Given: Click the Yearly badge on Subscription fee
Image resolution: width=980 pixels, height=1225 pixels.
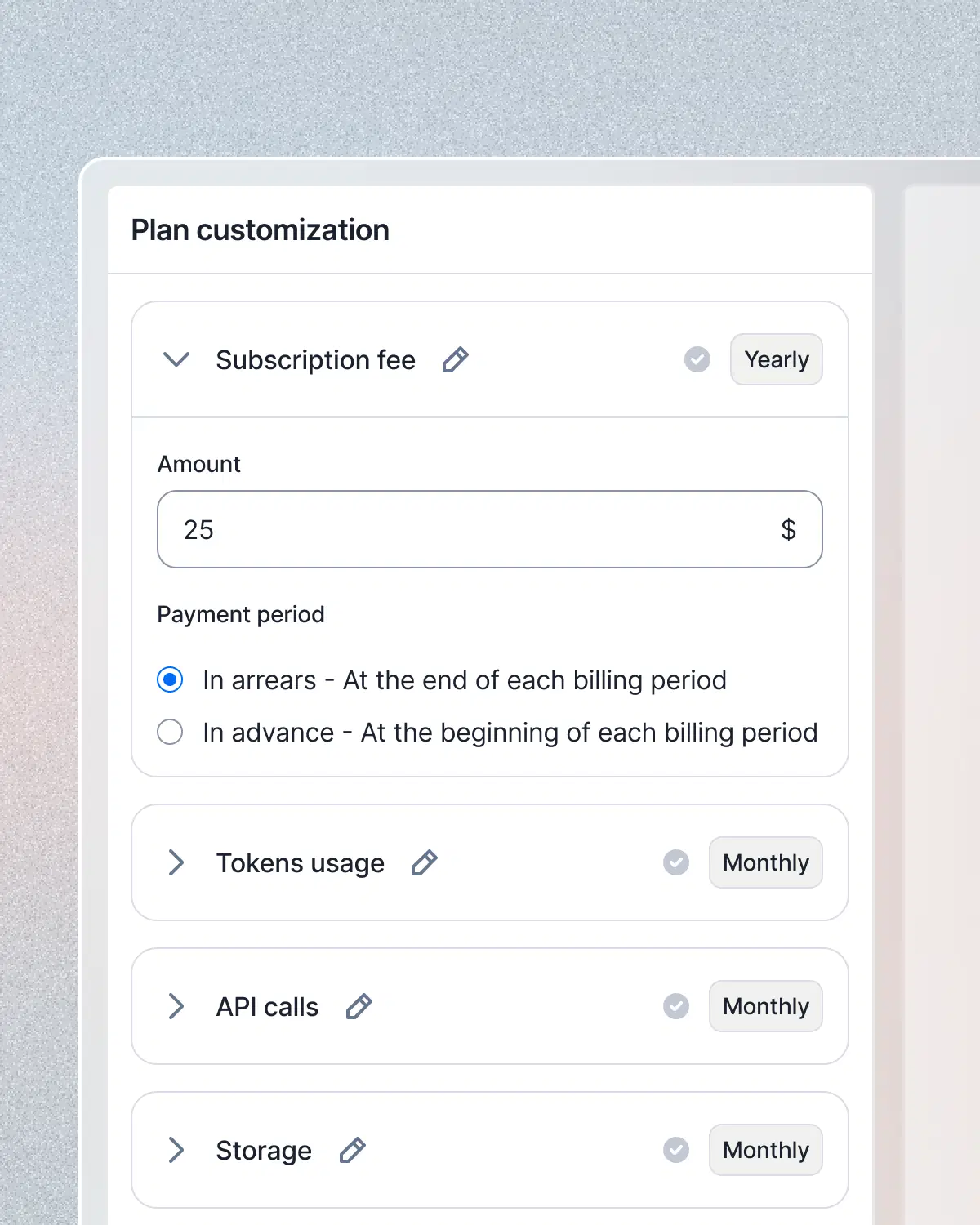Looking at the screenshot, I should tap(775, 359).
